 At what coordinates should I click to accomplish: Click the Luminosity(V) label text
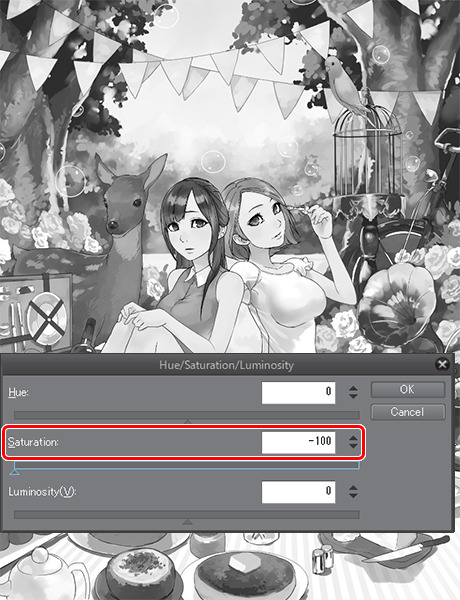coord(42,492)
